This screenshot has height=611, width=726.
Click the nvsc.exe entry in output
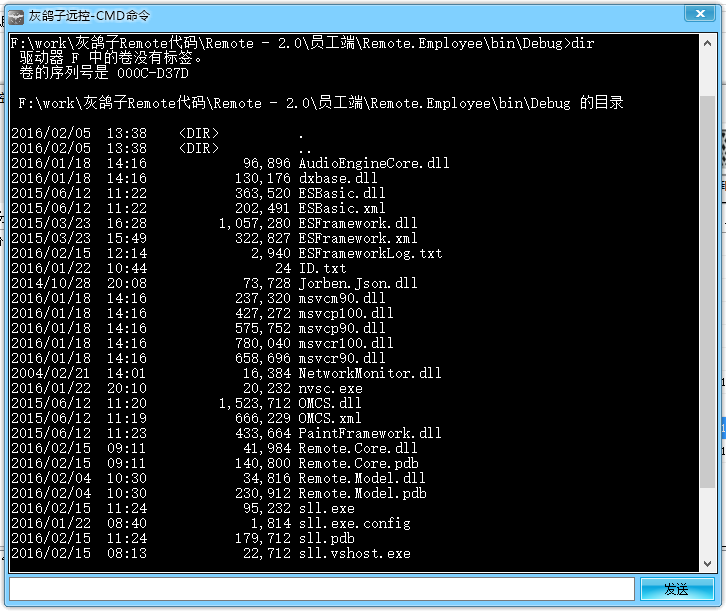tap(330, 388)
